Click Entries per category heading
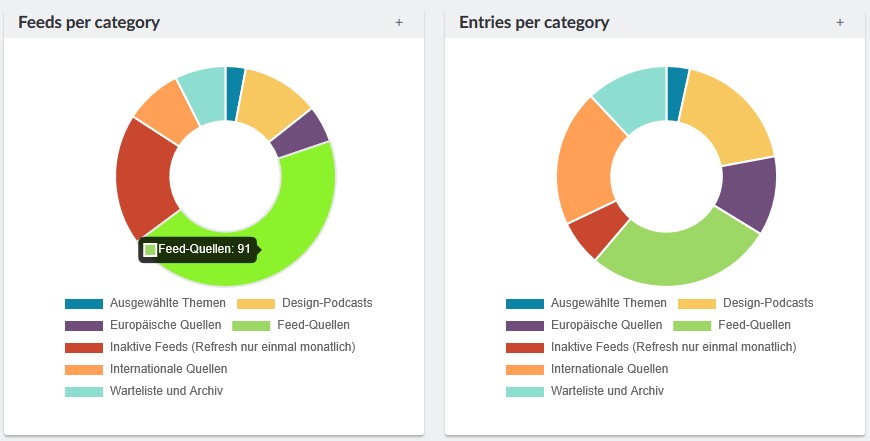Viewport: 870px width, 441px height. (534, 22)
